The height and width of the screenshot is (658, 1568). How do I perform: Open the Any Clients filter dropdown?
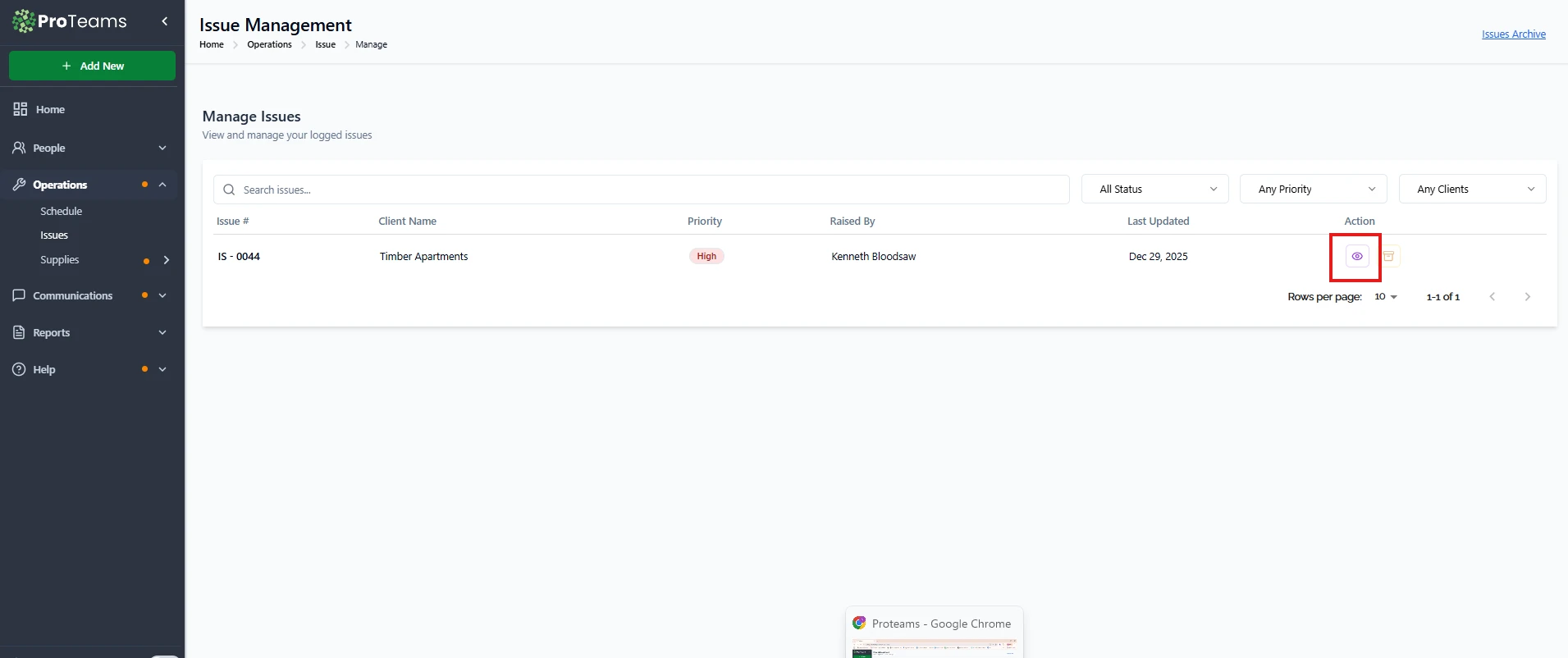coord(1472,190)
